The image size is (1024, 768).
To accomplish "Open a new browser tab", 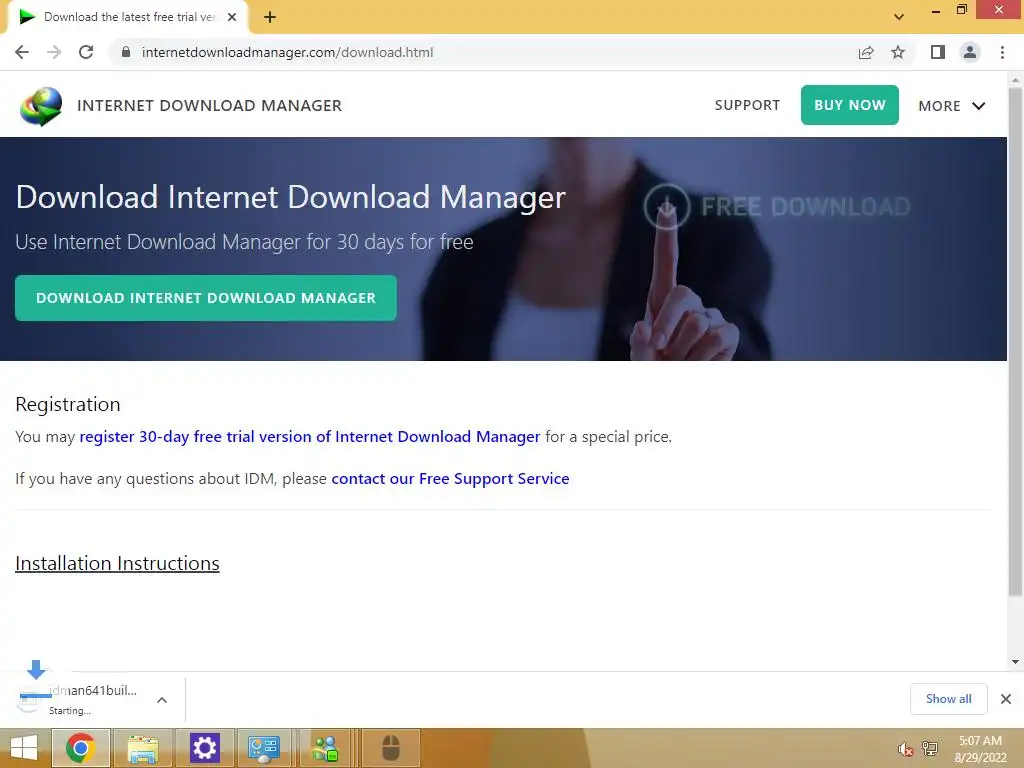I will [270, 17].
